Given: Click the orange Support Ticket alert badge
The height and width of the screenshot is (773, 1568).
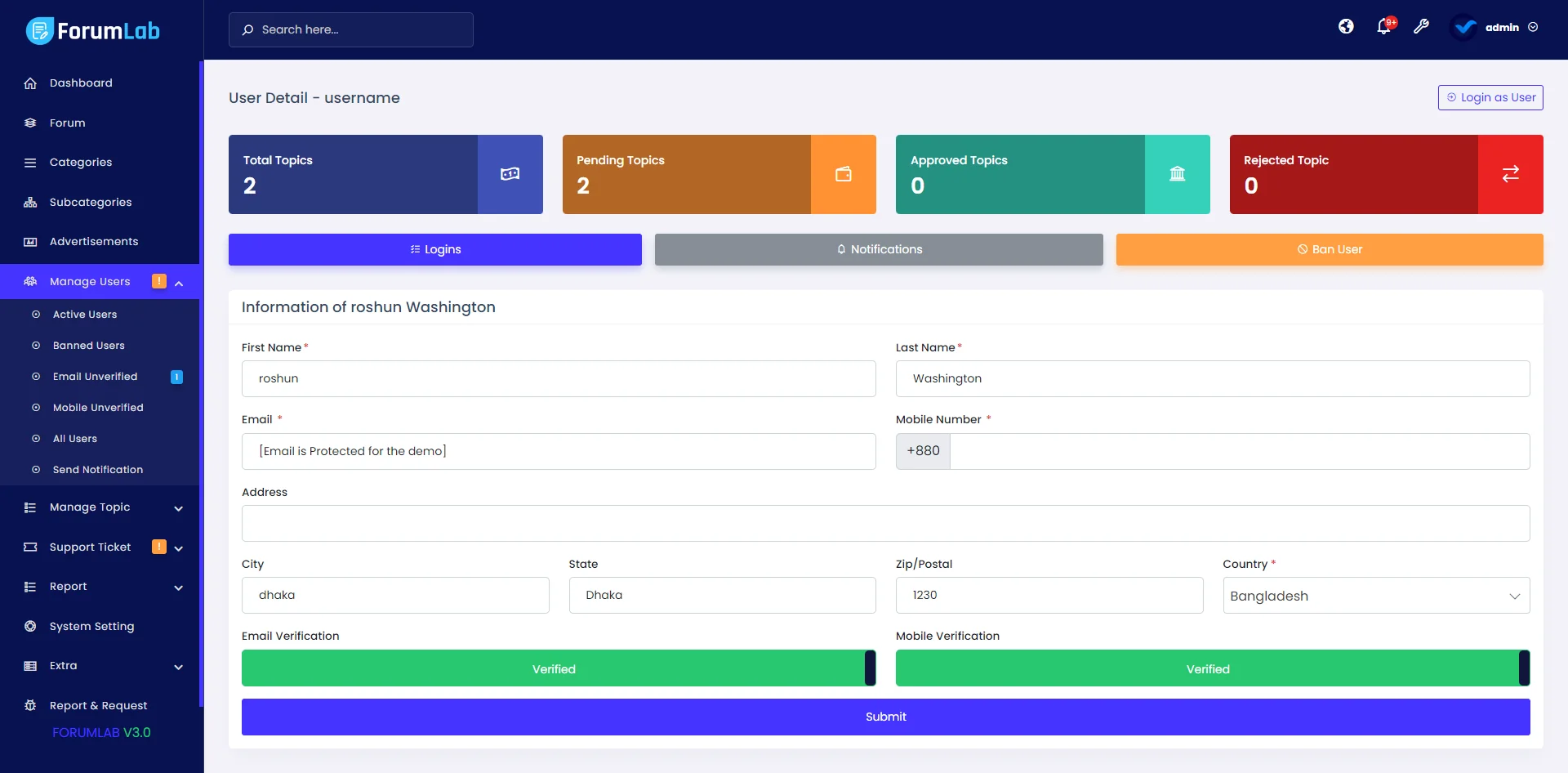Looking at the screenshot, I should 159,547.
